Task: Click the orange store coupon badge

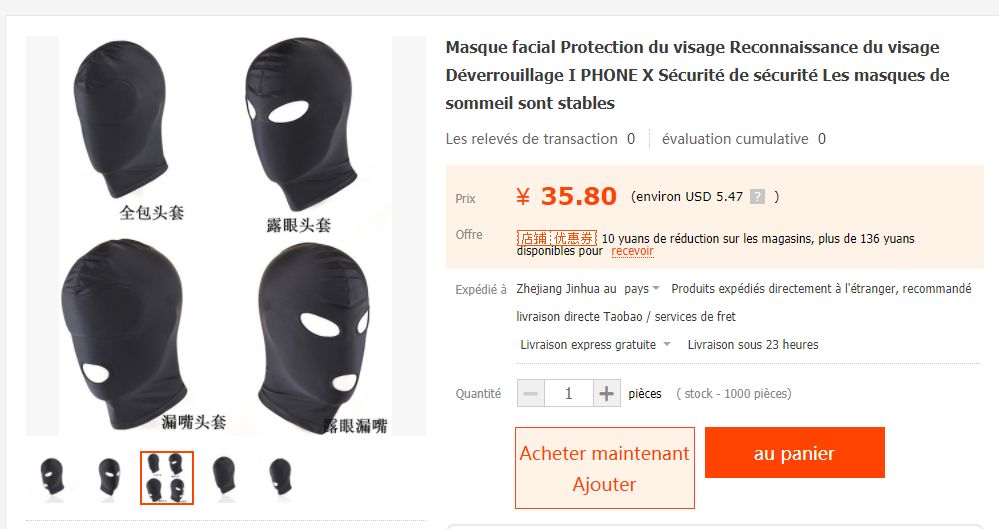Action: click(557, 238)
